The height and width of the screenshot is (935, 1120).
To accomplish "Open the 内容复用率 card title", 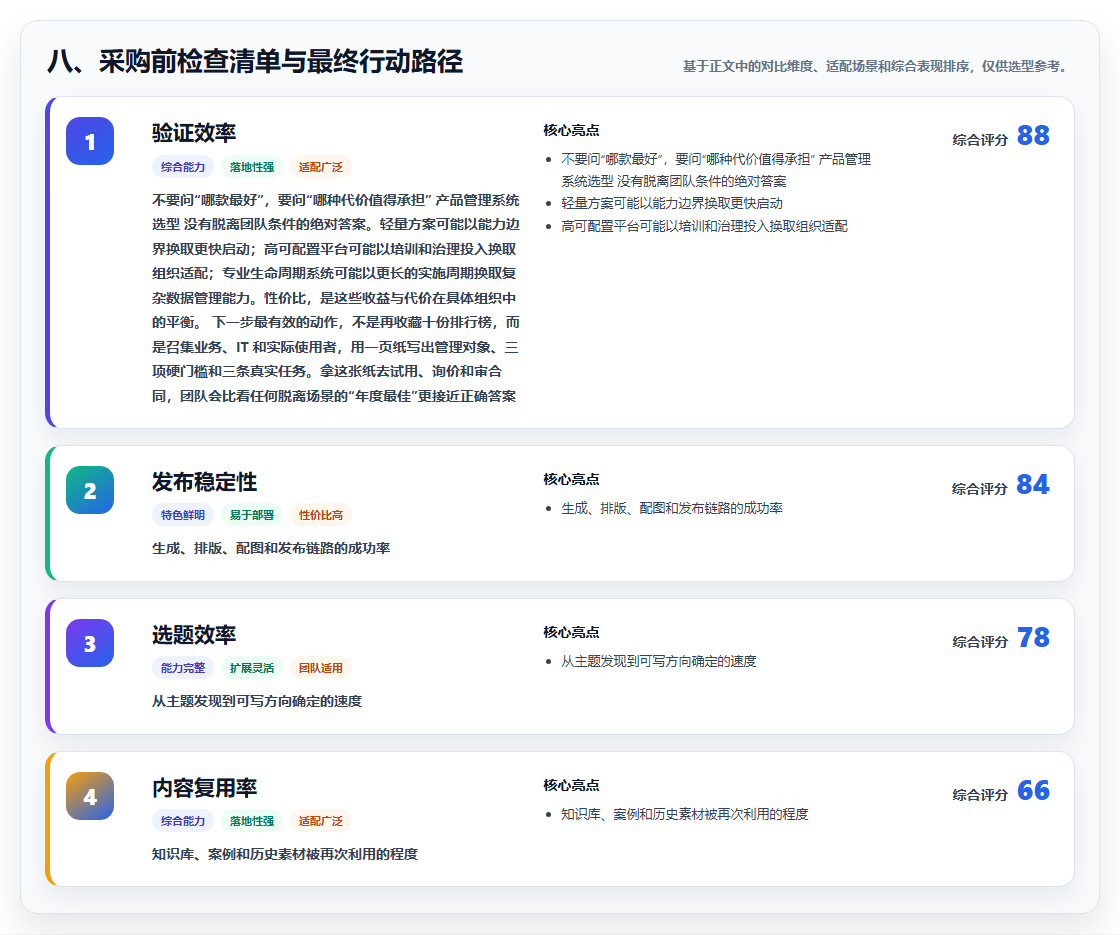I will click(204, 788).
